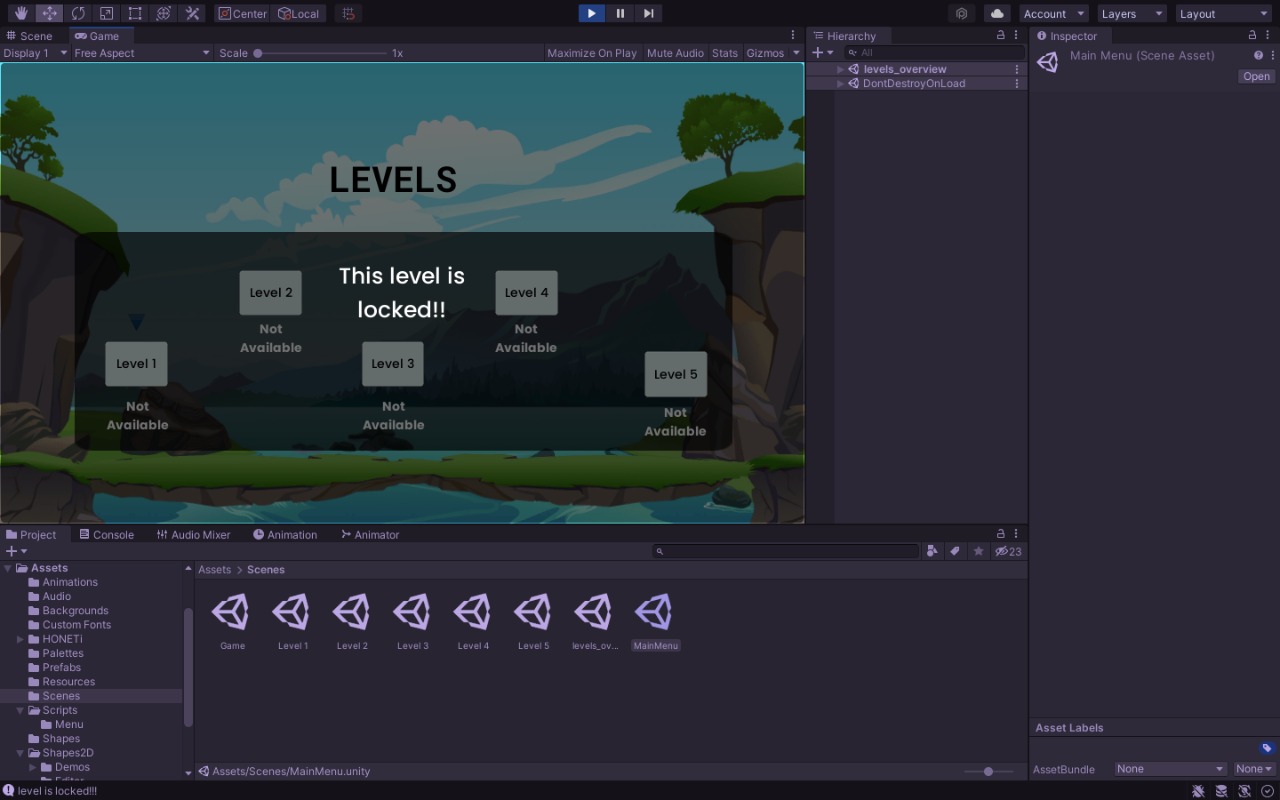Toggle Mute Audio in Game view
Image resolution: width=1280 pixels, height=800 pixels.
[x=675, y=53]
